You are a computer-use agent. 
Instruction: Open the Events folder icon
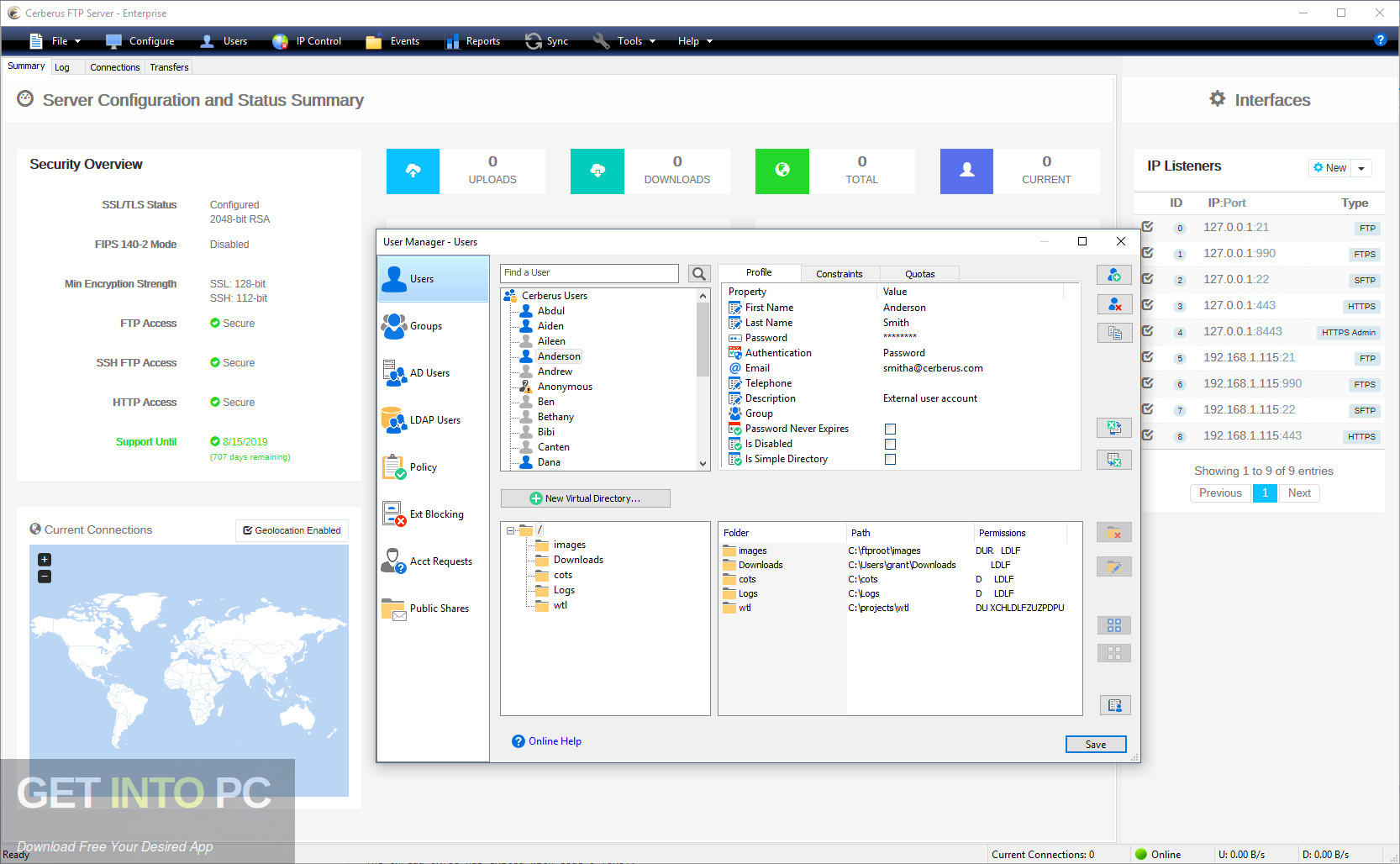coord(374,41)
